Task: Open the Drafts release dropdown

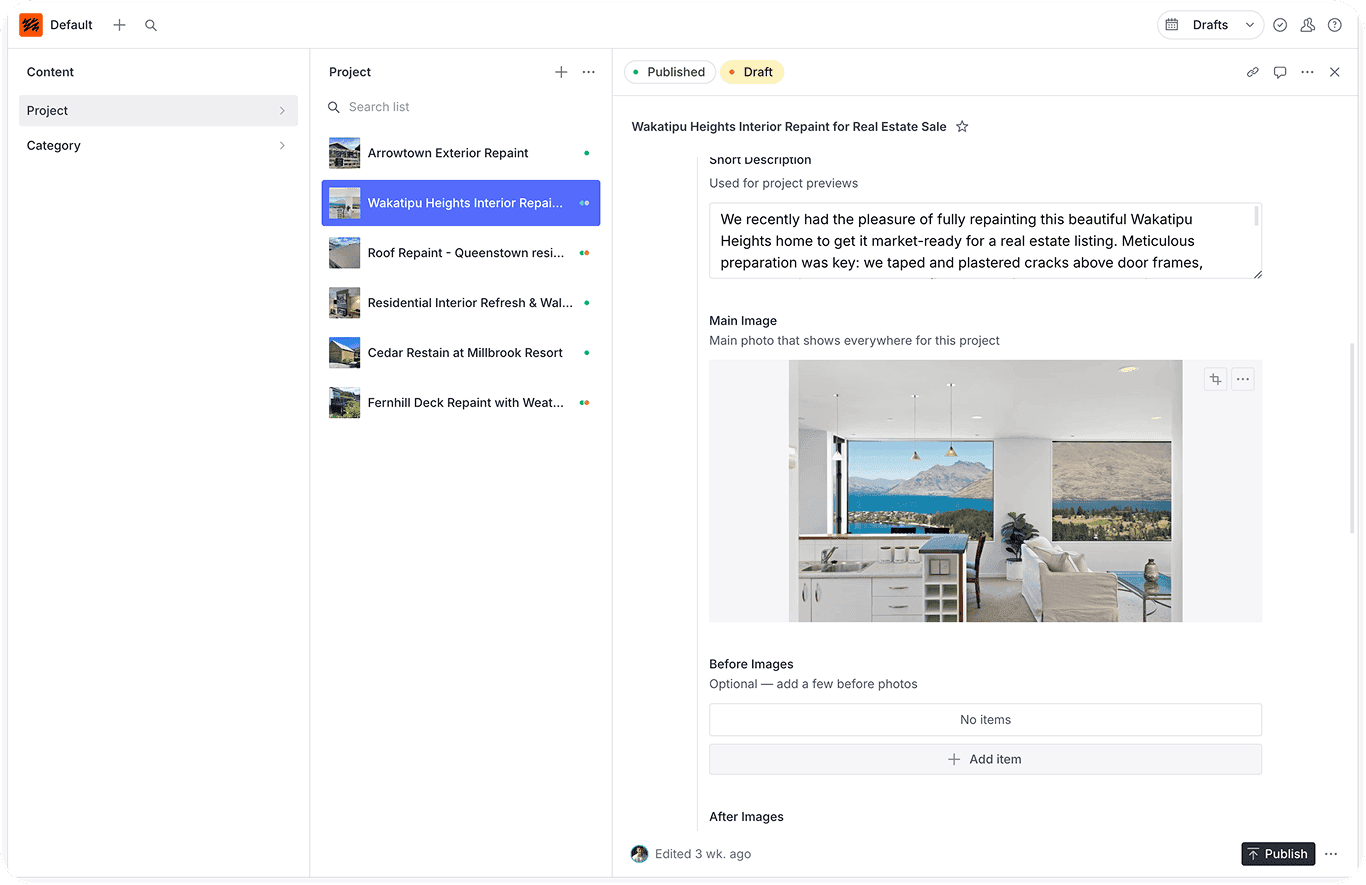Action: coord(1210,25)
